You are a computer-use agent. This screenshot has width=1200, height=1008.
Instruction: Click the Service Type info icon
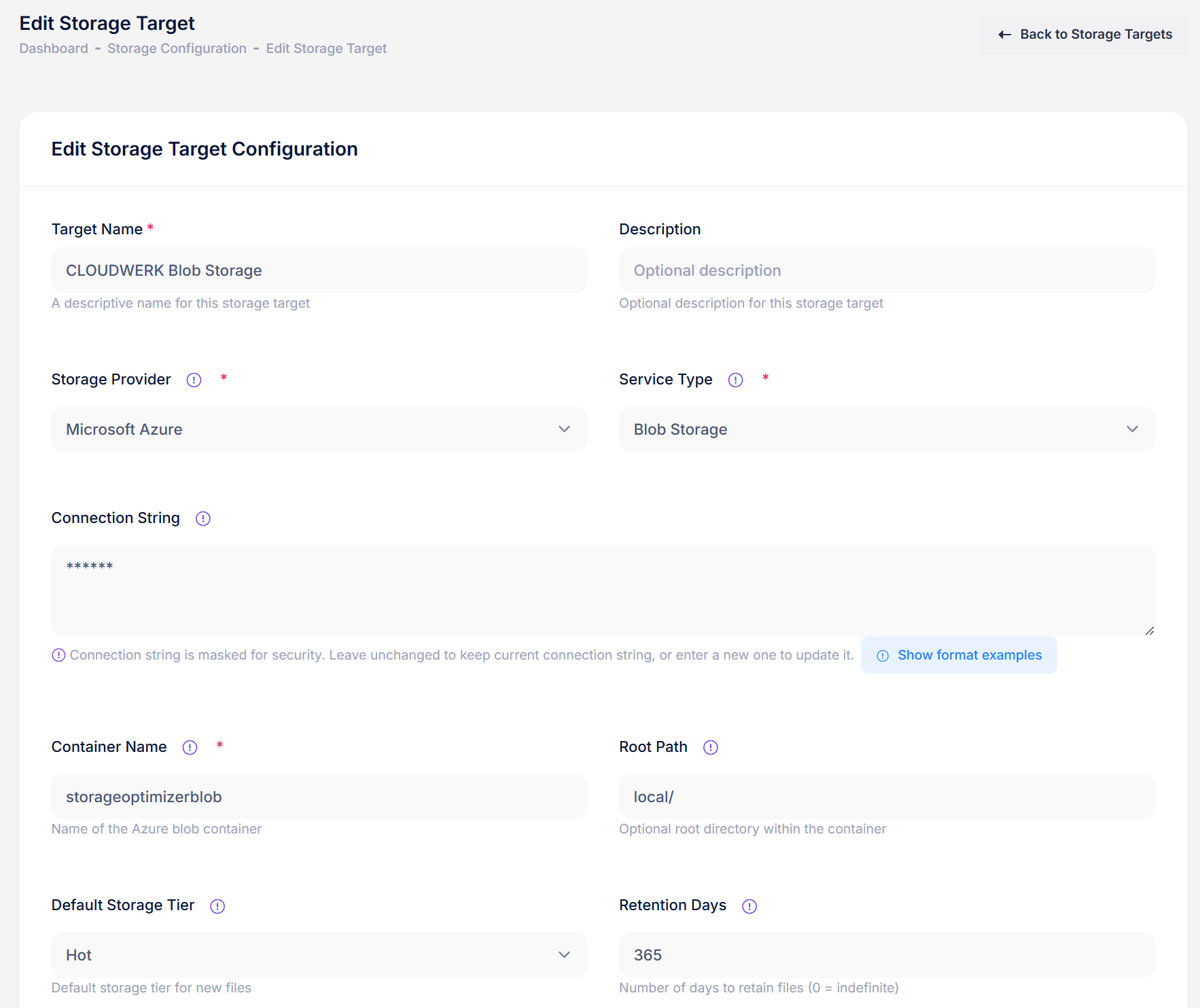pos(735,380)
